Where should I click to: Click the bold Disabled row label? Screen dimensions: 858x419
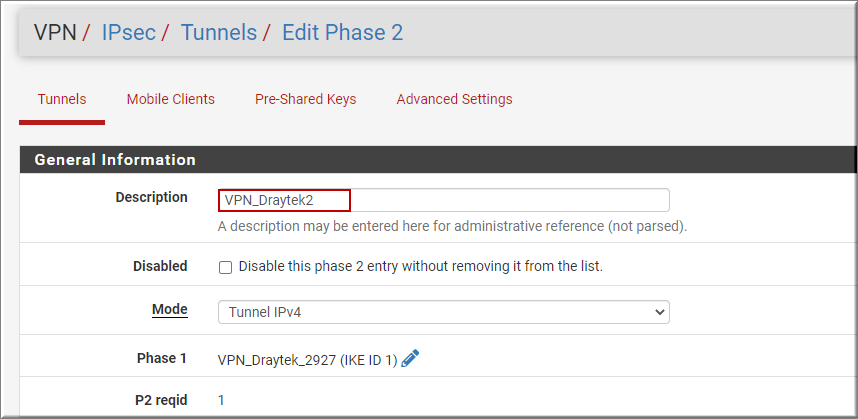160,266
